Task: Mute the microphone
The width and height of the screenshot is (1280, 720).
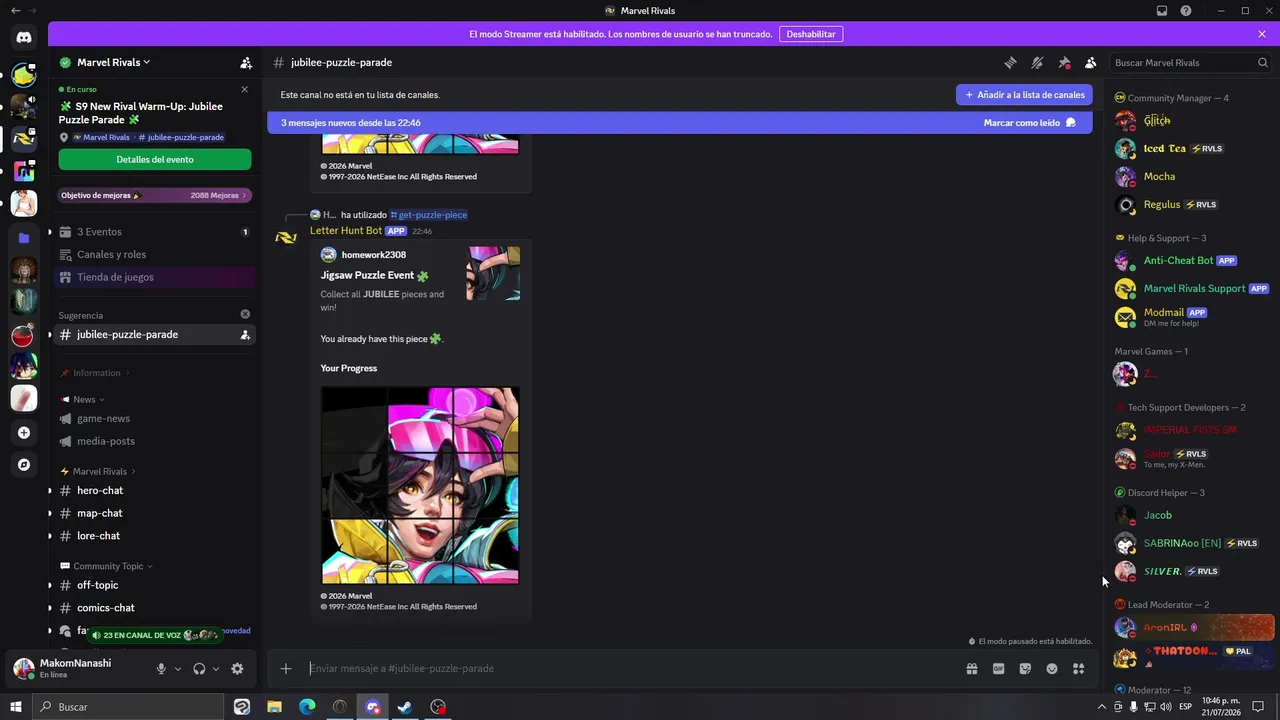Action: pyautogui.click(x=161, y=669)
